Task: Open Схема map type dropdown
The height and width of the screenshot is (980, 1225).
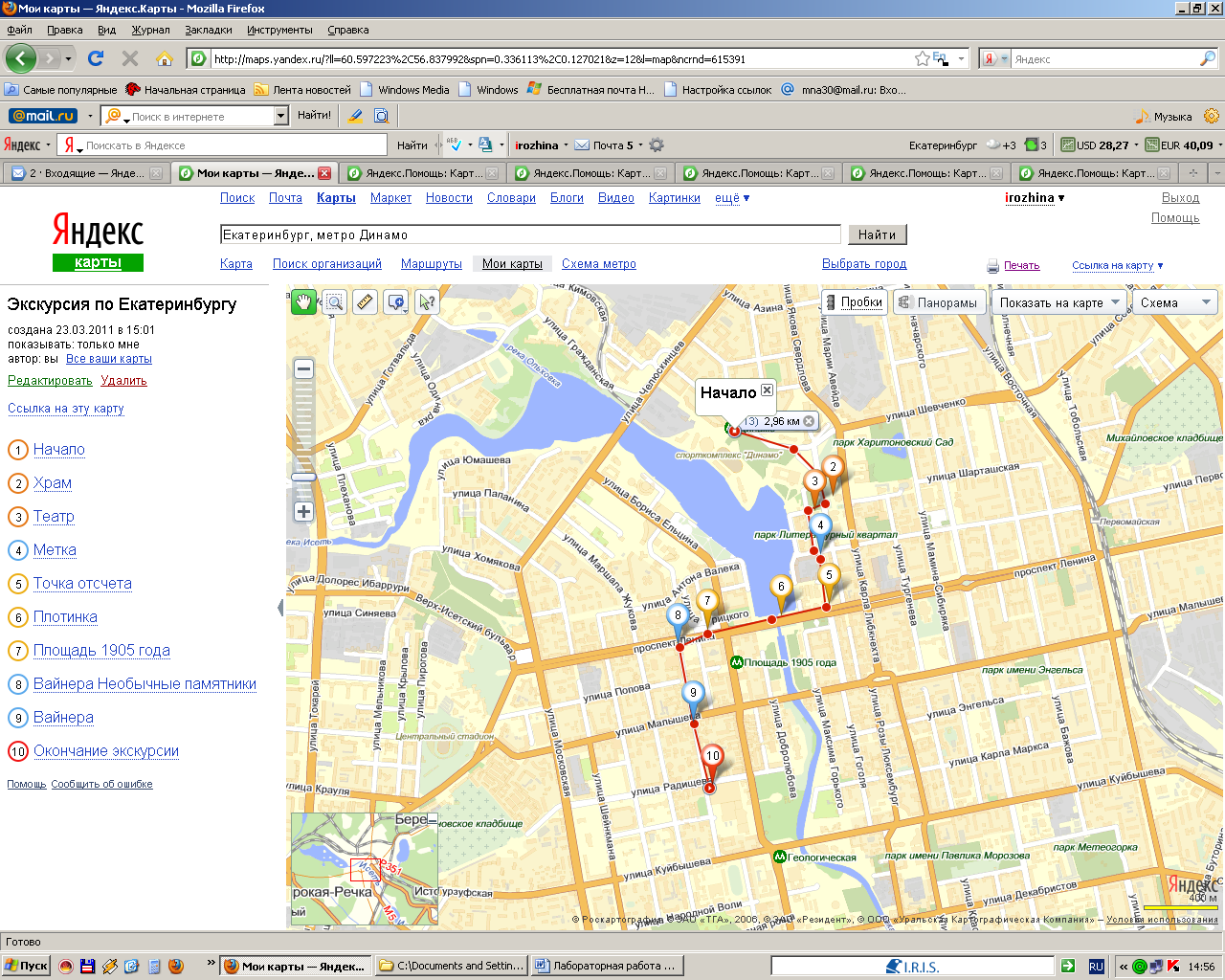Action: [1175, 302]
